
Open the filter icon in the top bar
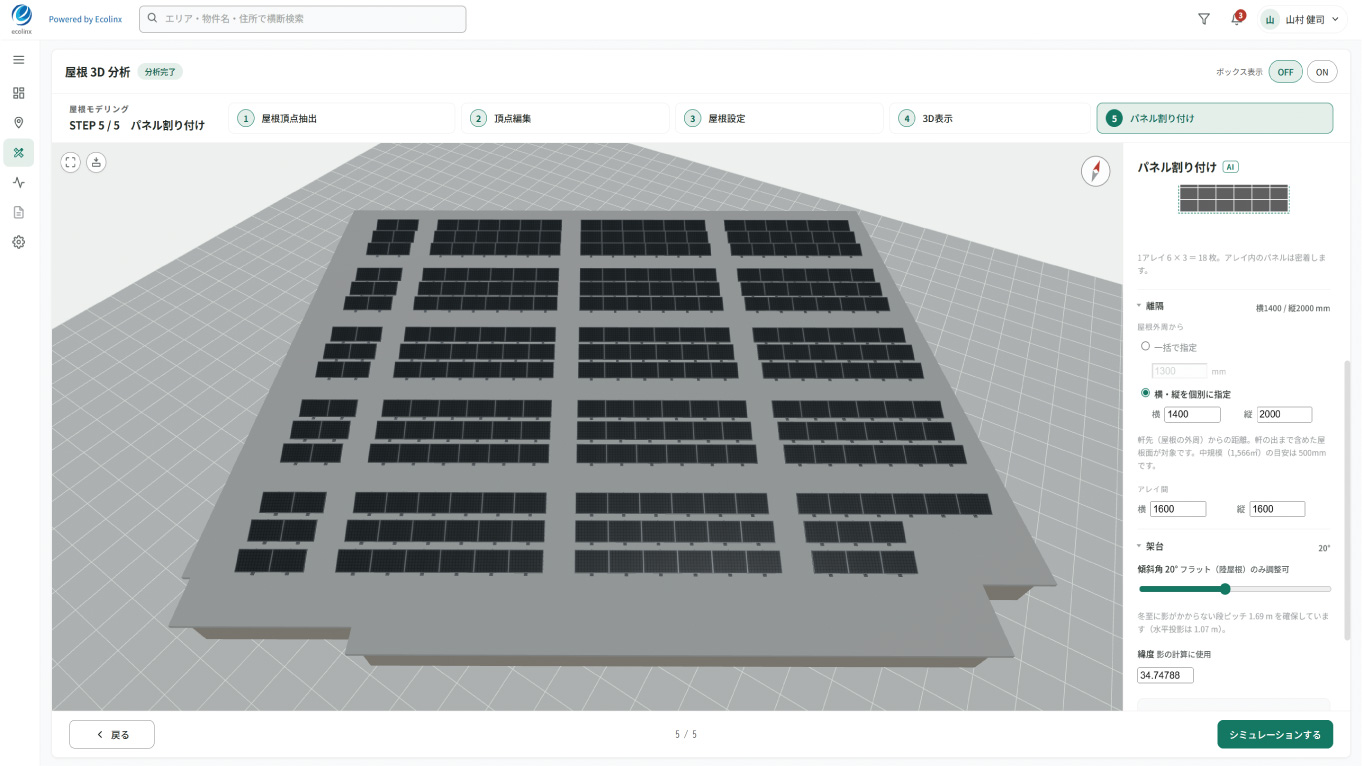pyautogui.click(x=1204, y=19)
